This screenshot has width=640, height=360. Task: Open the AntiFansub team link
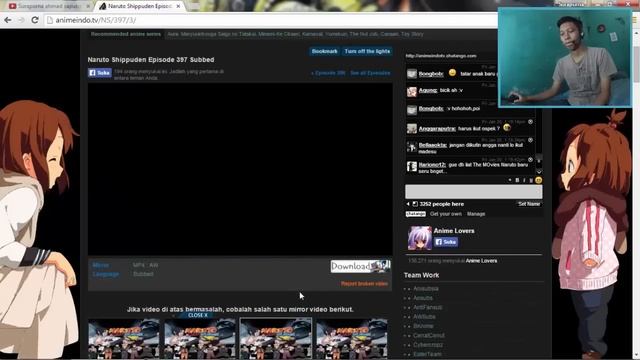427,307
